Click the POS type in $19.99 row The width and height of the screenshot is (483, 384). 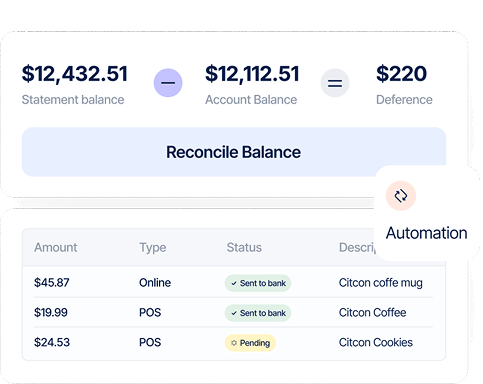tap(150, 313)
